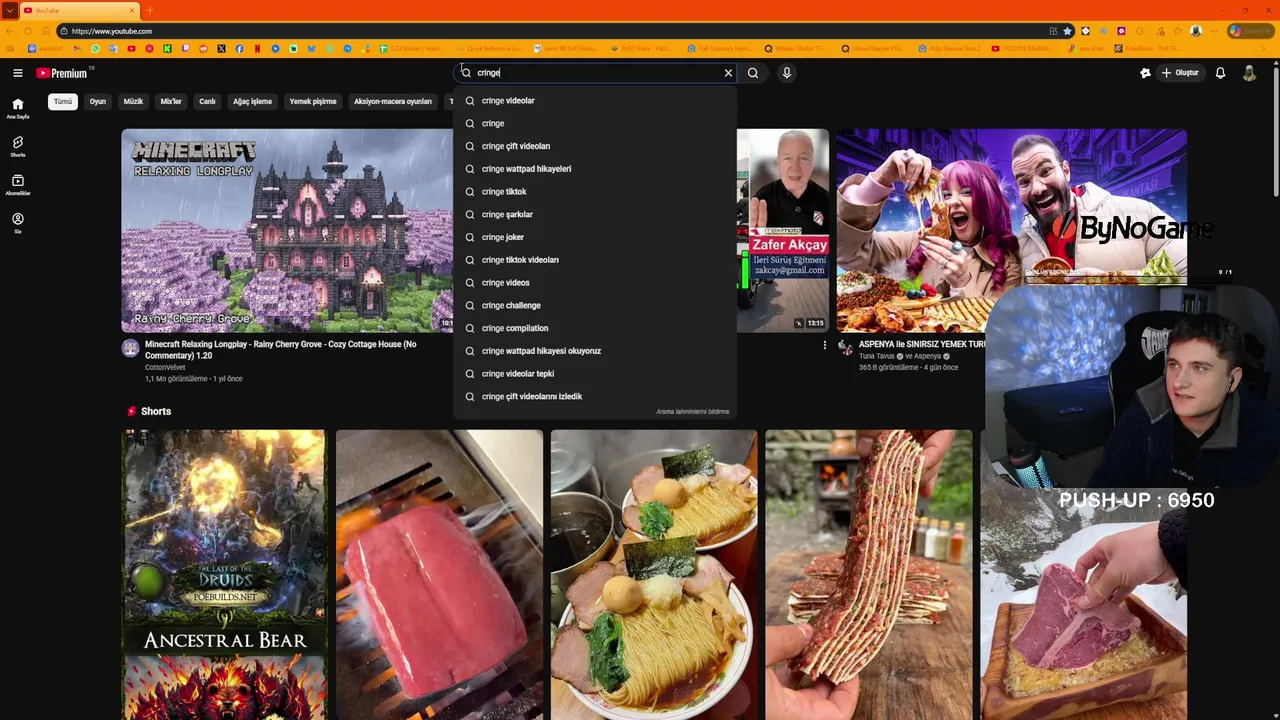
Task: Open the CottonVelvet channel link
Action: coord(165,368)
